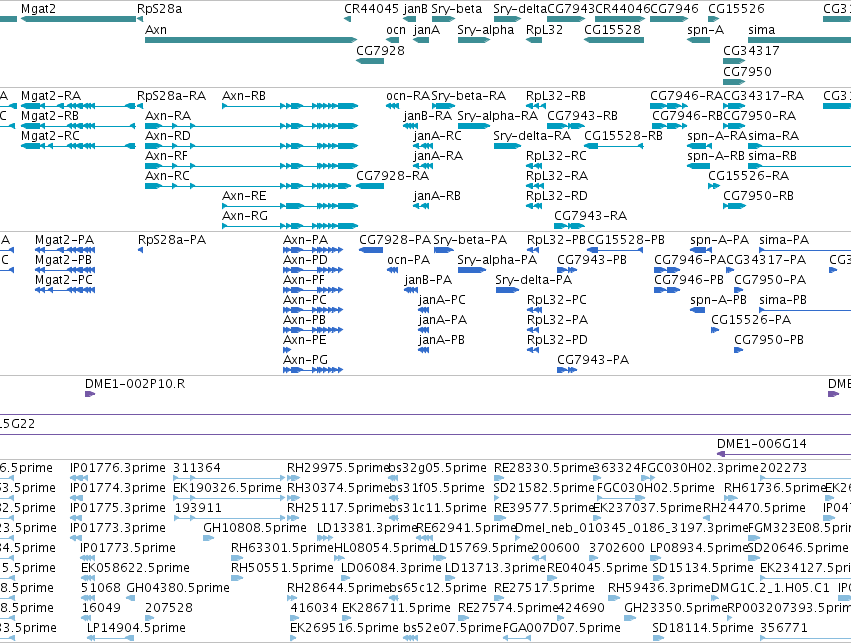The width and height of the screenshot is (851, 643).
Task: Click the RpS28a gene label
Action: tap(160, 9)
